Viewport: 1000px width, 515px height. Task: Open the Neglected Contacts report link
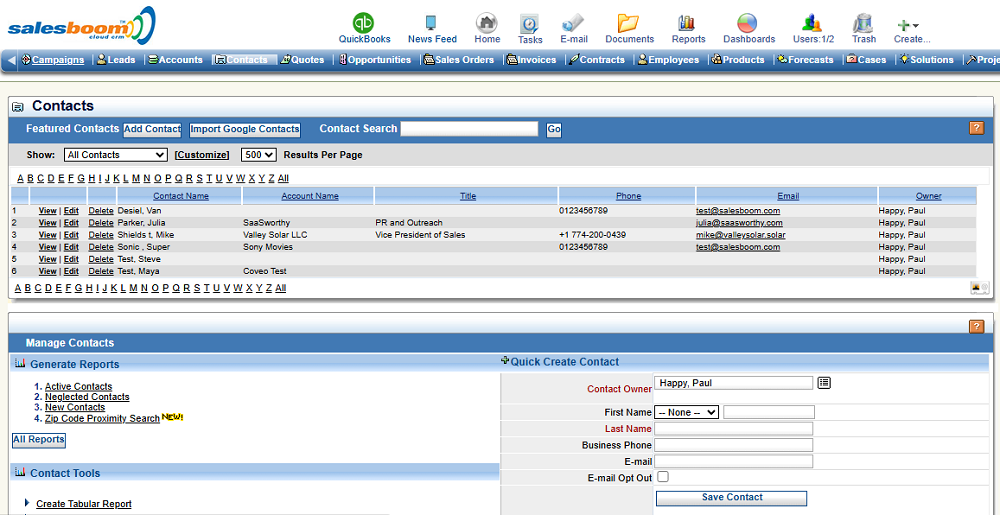click(87, 397)
